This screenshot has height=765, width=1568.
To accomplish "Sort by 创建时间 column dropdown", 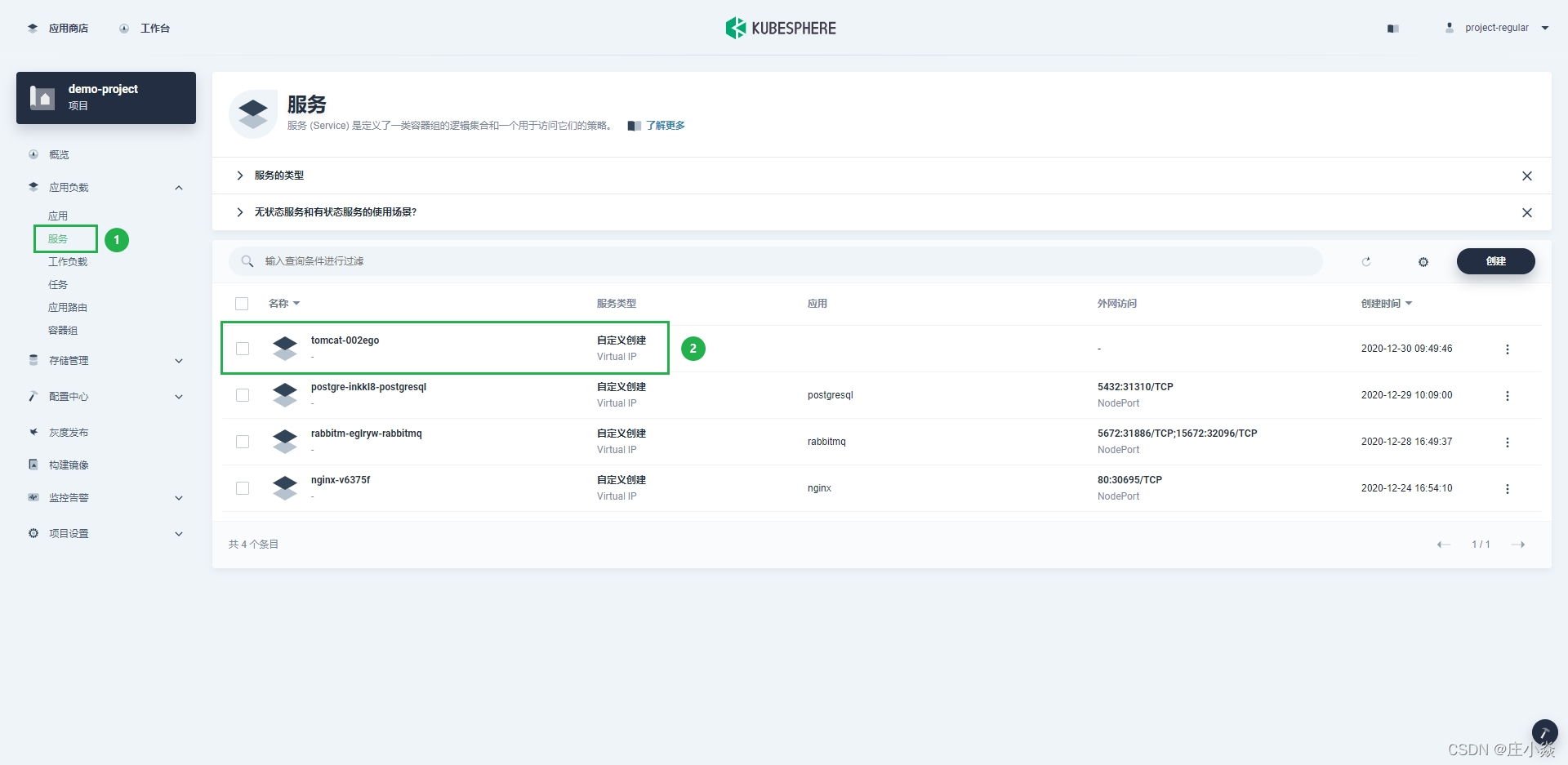I will click(x=1387, y=304).
